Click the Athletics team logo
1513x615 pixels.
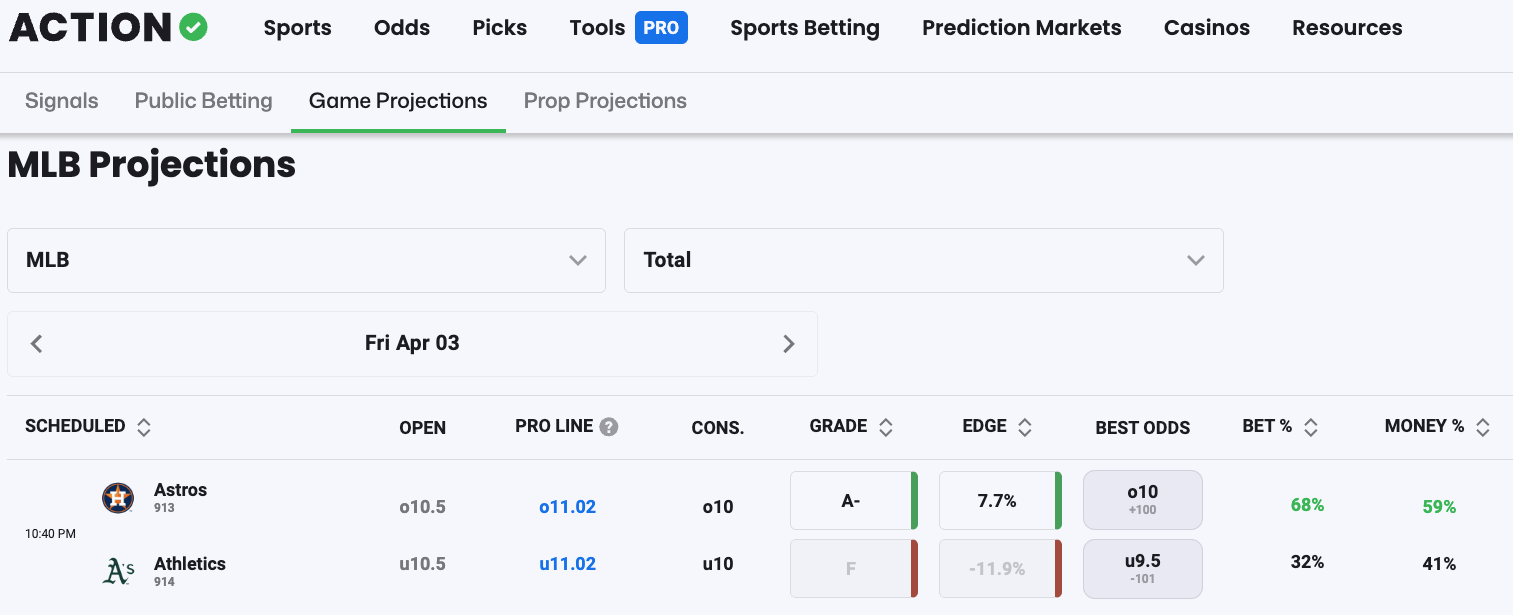118,571
